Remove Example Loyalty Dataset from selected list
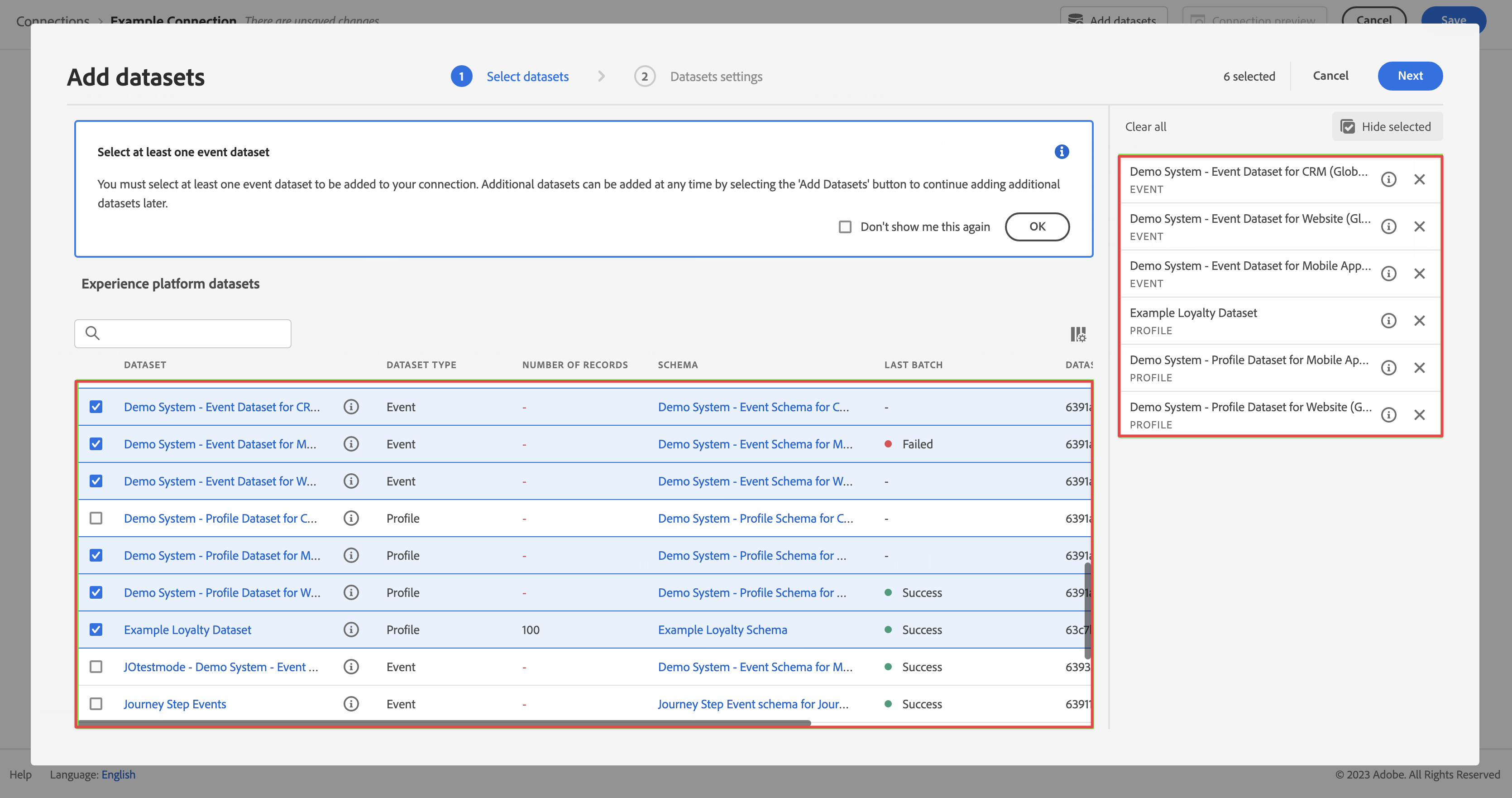This screenshot has width=1512, height=798. pyautogui.click(x=1419, y=321)
